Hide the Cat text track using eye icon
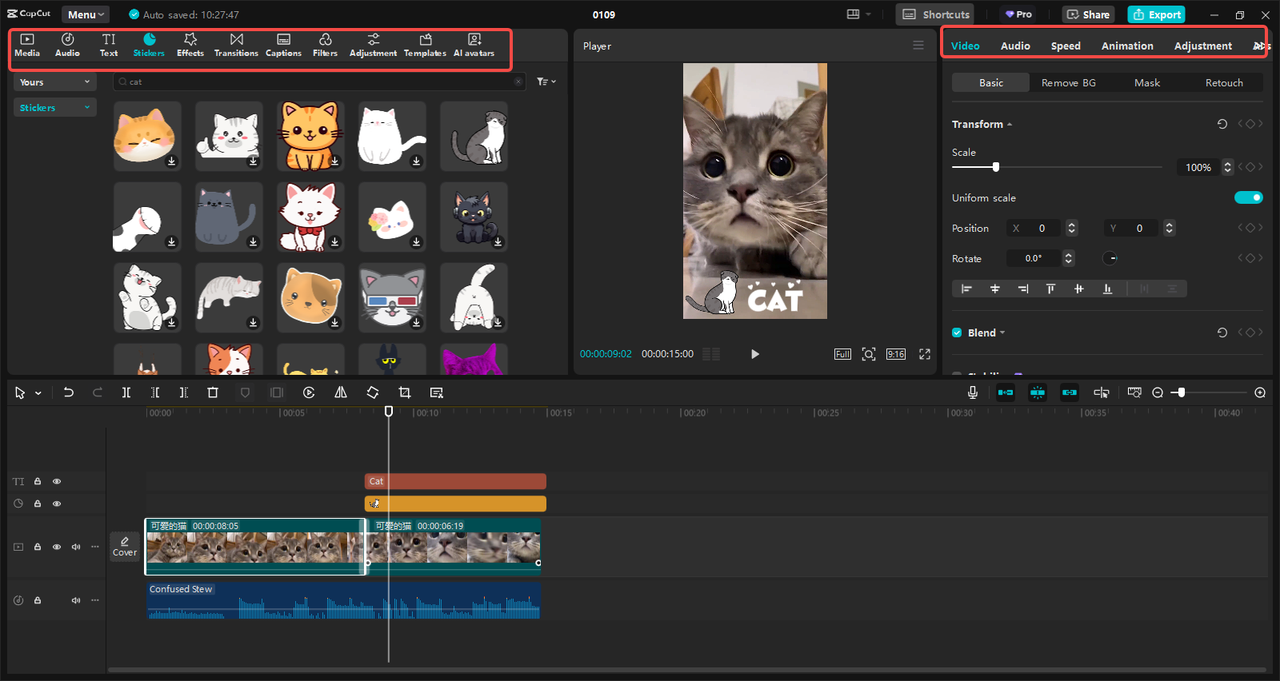The width and height of the screenshot is (1280, 681). coord(57,481)
